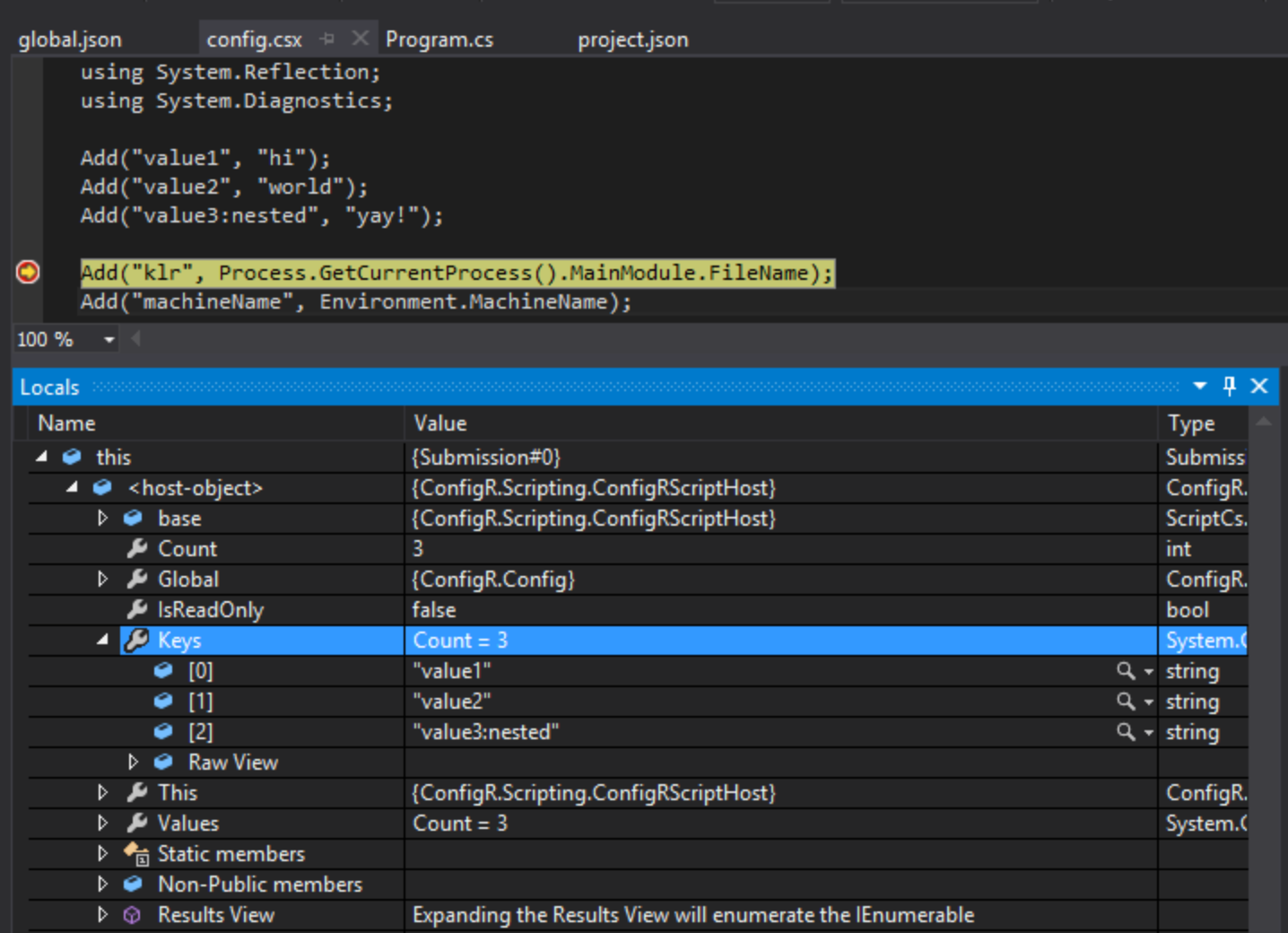
Task: Switch to the global.json tab
Action: click(70, 39)
